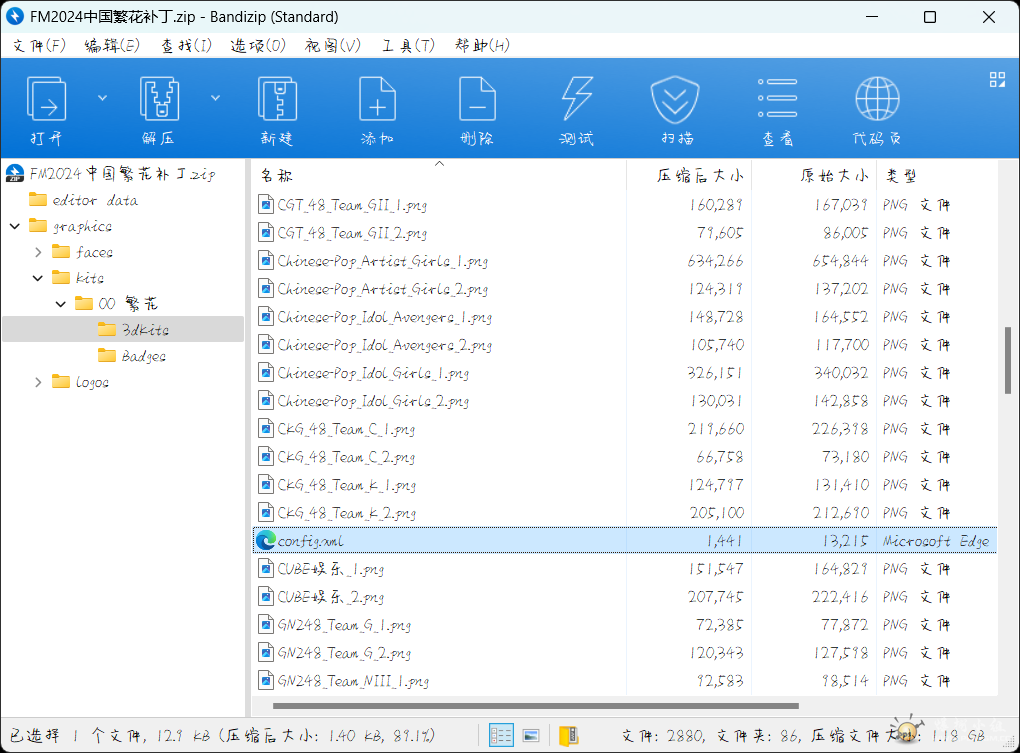This screenshot has height=753, width=1020.
Task: Click the vertical scrollbar of file list
Action: (x=1008, y=360)
